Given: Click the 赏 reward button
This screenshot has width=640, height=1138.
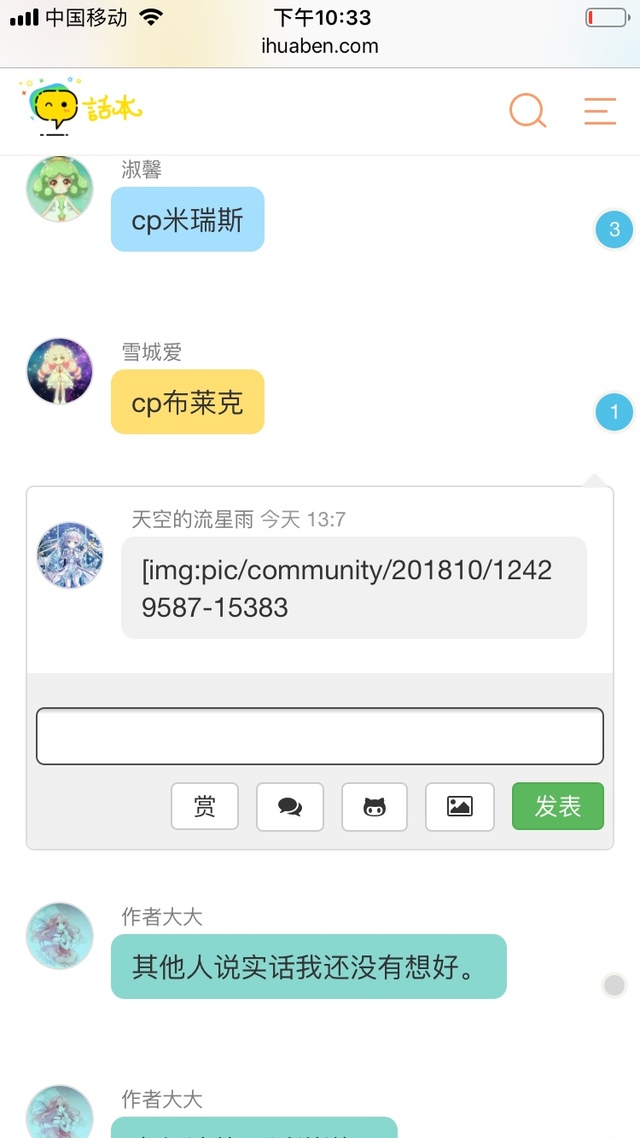Looking at the screenshot, I should click(205, 806).
